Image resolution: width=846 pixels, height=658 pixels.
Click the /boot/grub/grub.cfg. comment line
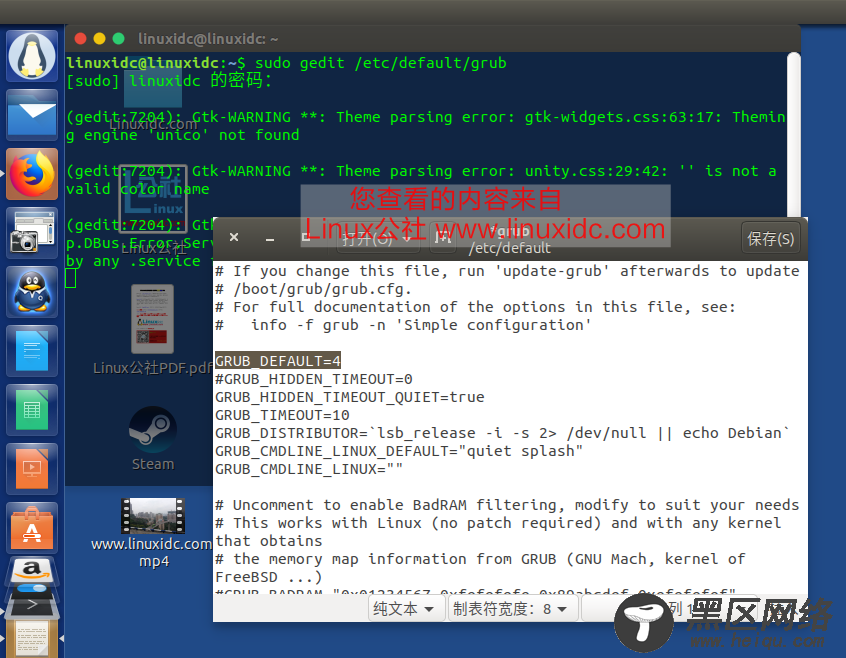[313, 289]
